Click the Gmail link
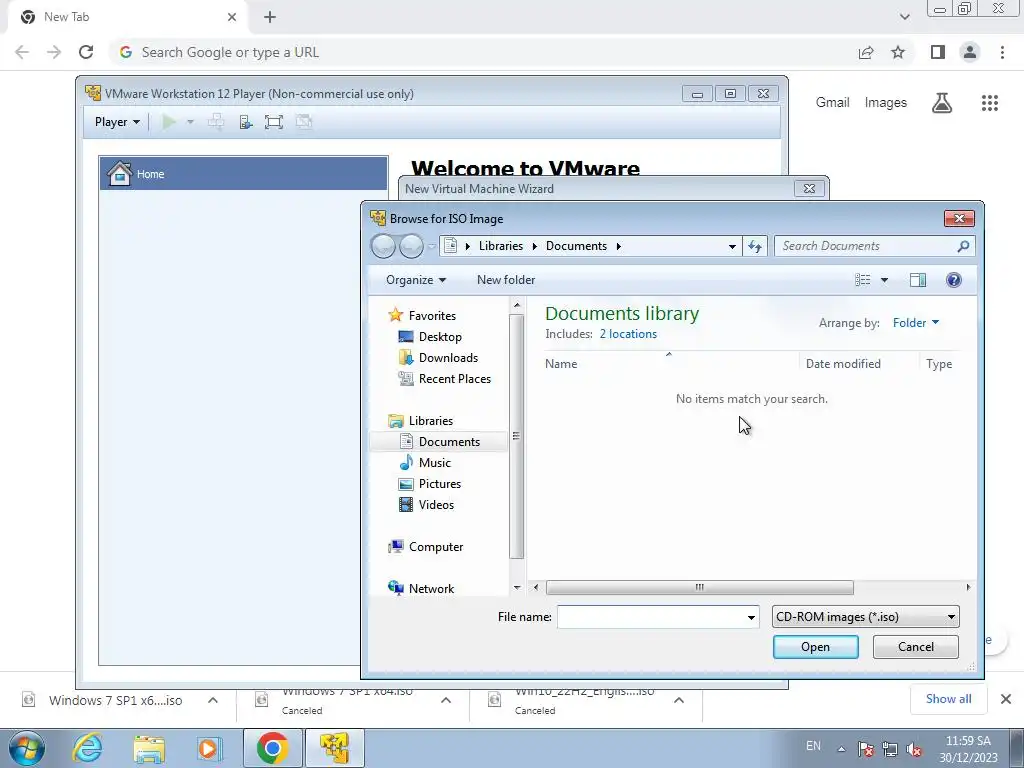This screenshot has height=768, width=1024. click(833, 103)
